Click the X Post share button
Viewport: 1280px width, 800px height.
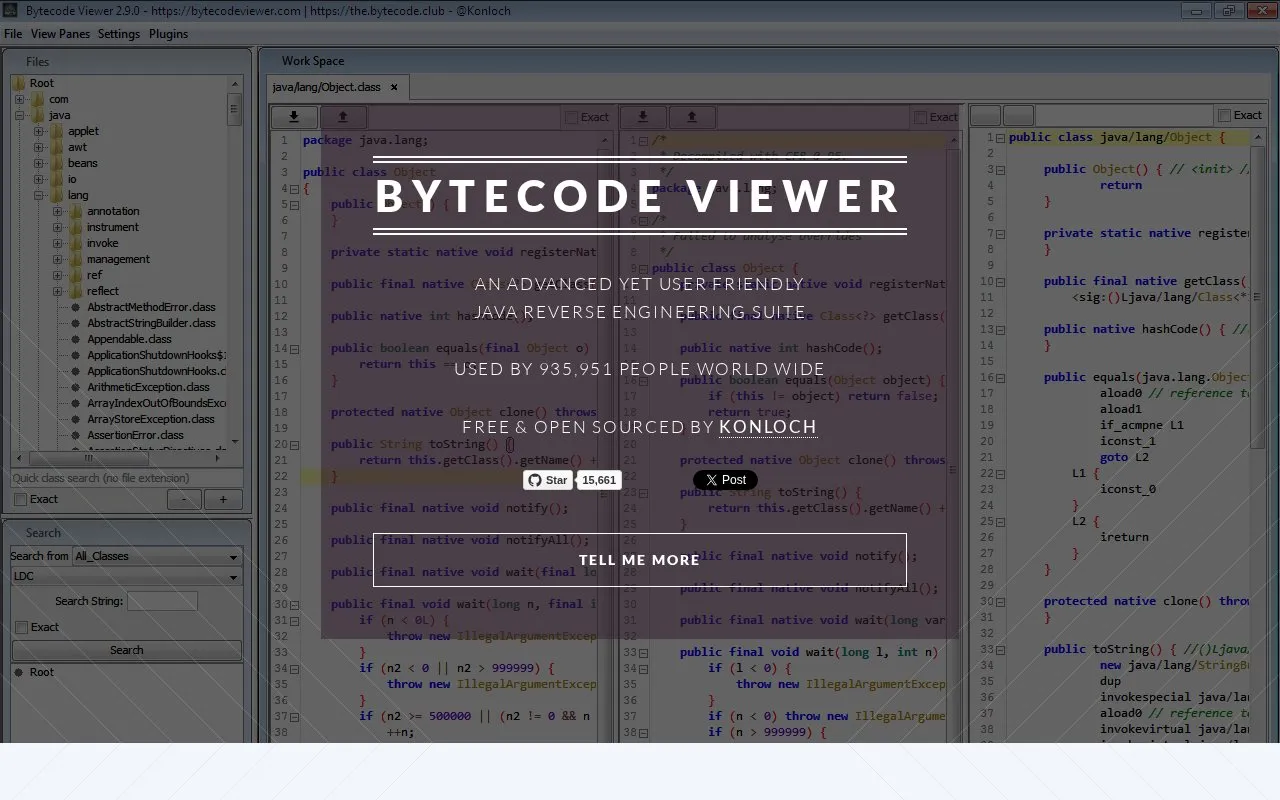pos(725,480)
